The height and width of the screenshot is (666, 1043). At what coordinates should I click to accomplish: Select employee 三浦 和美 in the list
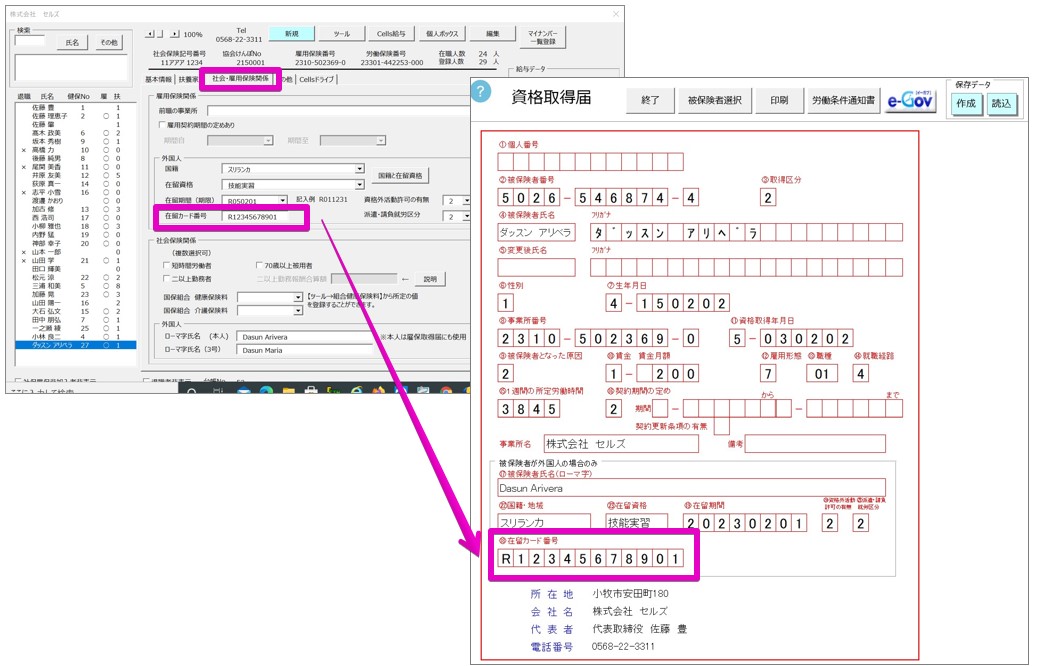75,286
